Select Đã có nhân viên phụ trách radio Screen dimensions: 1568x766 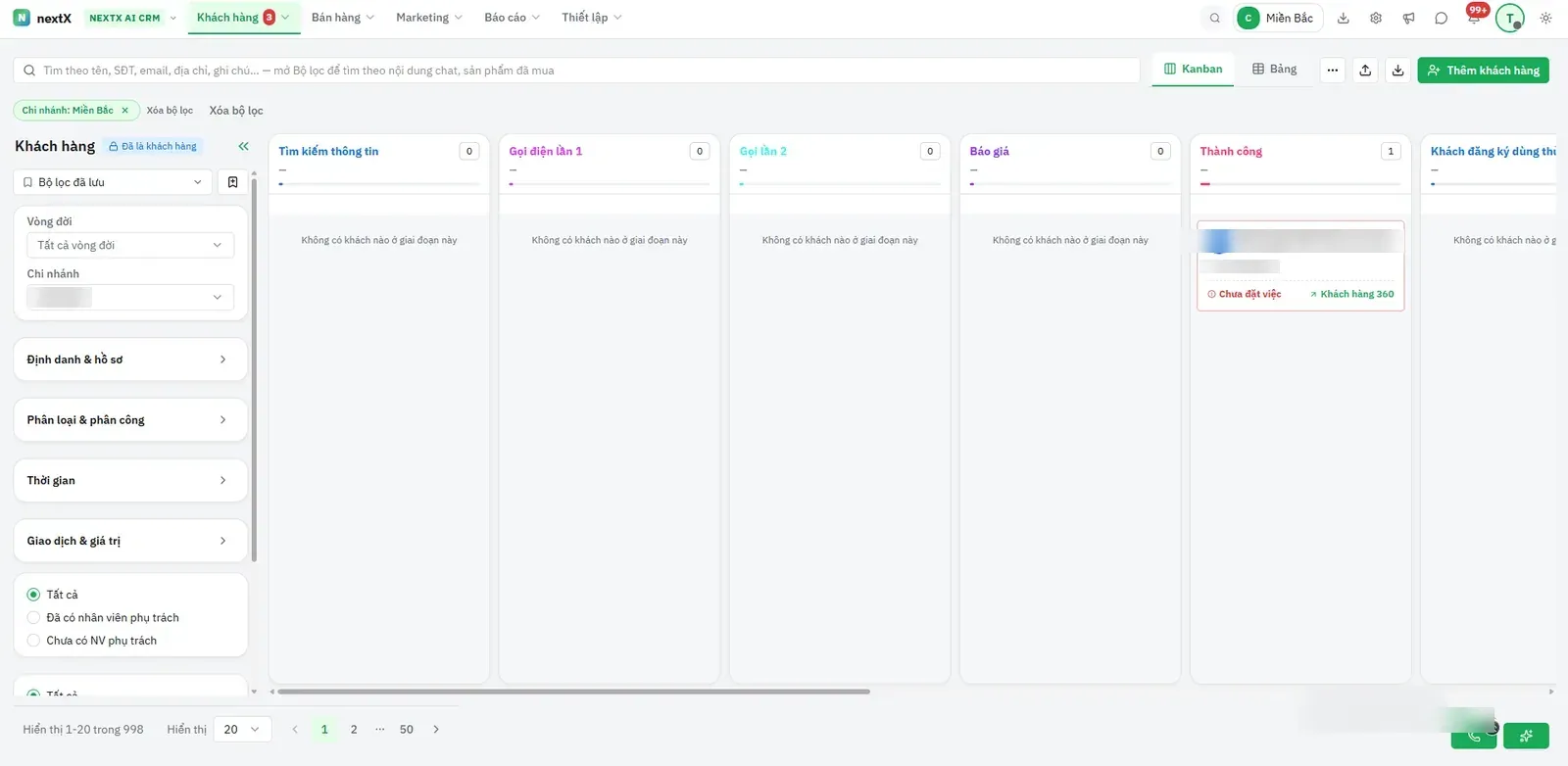33,618
